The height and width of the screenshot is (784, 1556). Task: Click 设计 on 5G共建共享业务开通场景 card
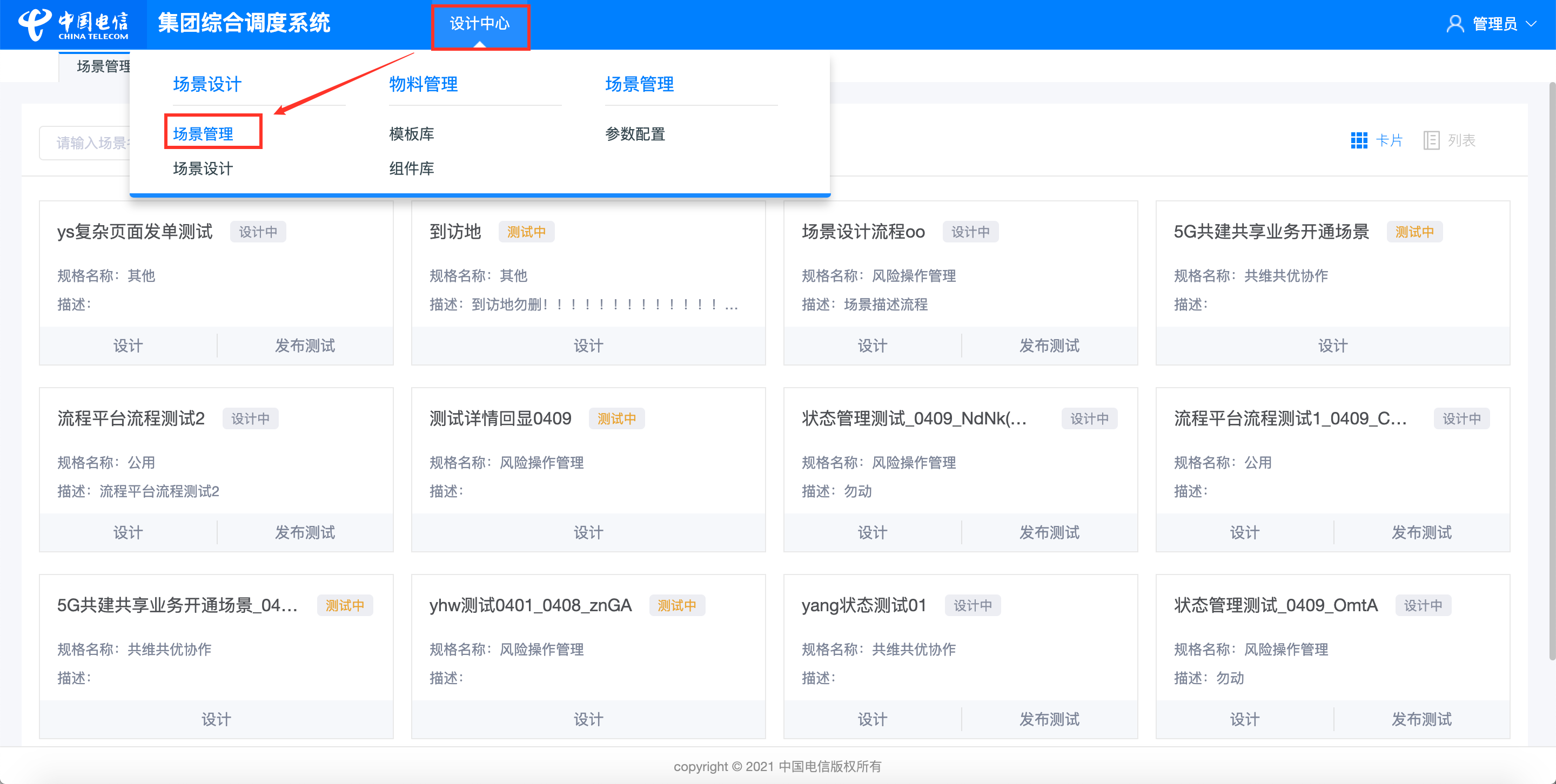[1332, 346]
